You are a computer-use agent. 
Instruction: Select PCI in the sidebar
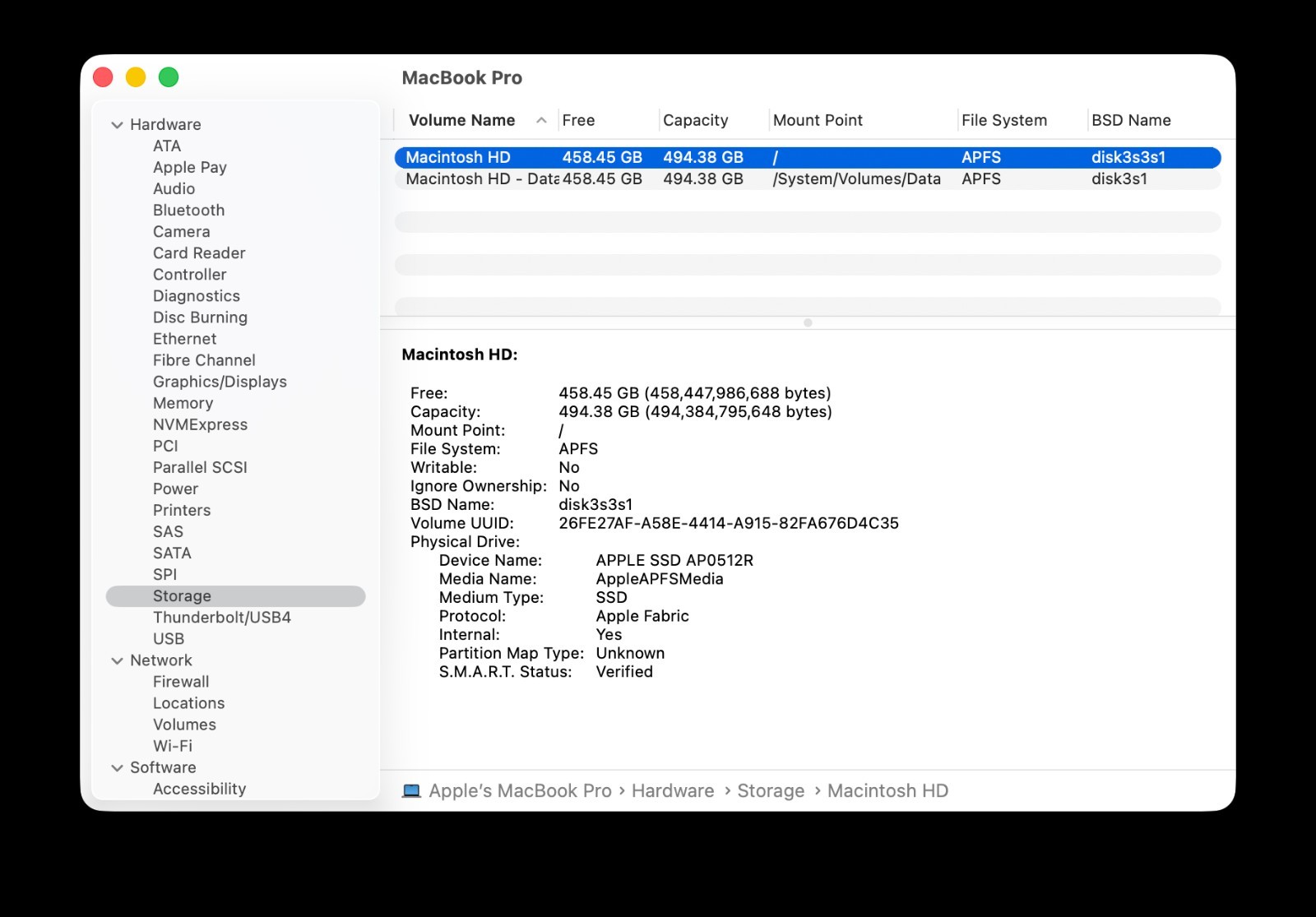[165, 445]
